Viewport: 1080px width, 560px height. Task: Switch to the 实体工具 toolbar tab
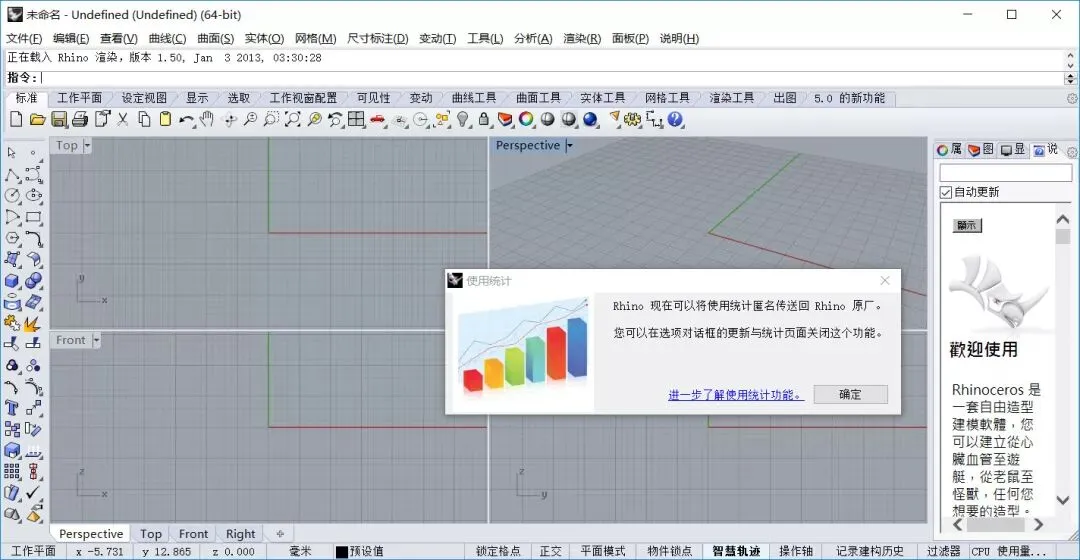[x=603, y=98]
